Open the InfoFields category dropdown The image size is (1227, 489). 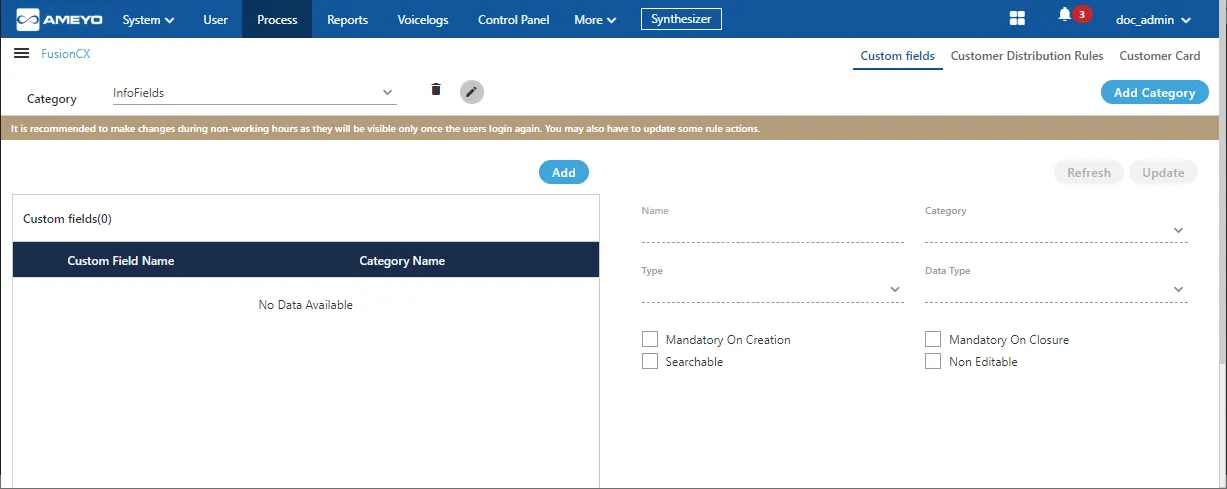pos(255,93)
